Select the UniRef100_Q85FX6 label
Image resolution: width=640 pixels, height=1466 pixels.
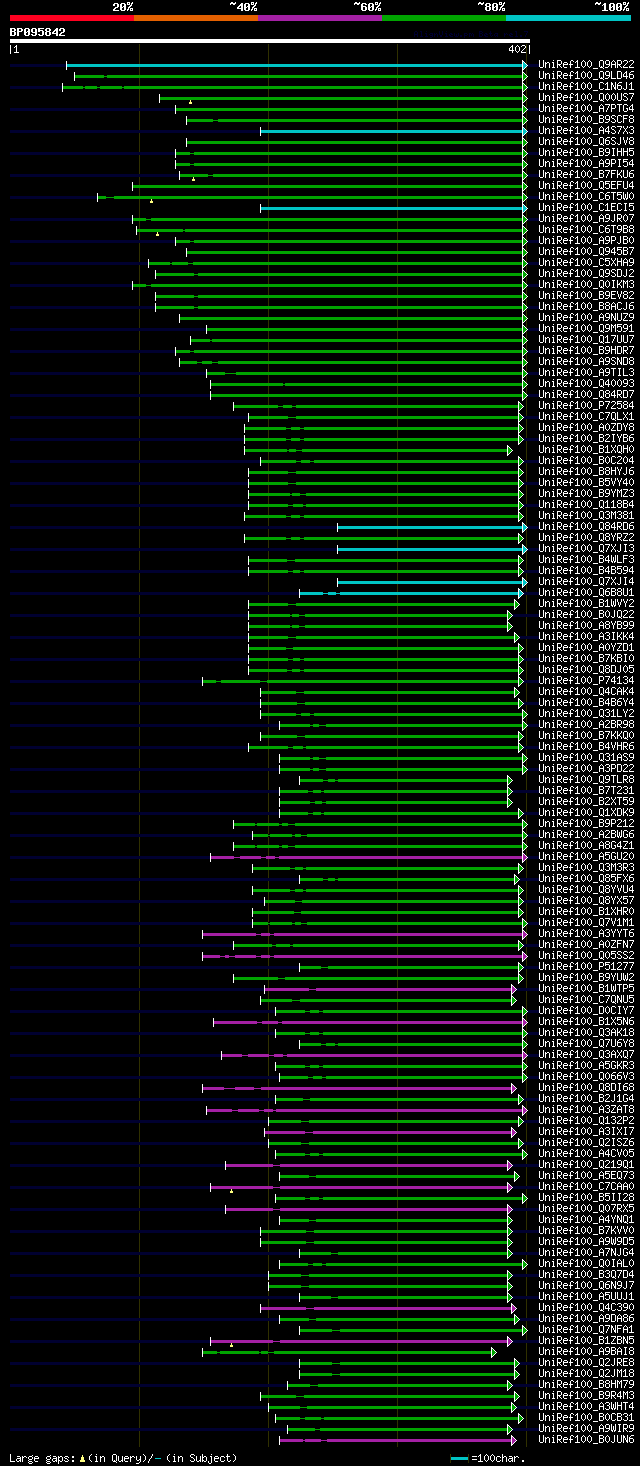586,878
